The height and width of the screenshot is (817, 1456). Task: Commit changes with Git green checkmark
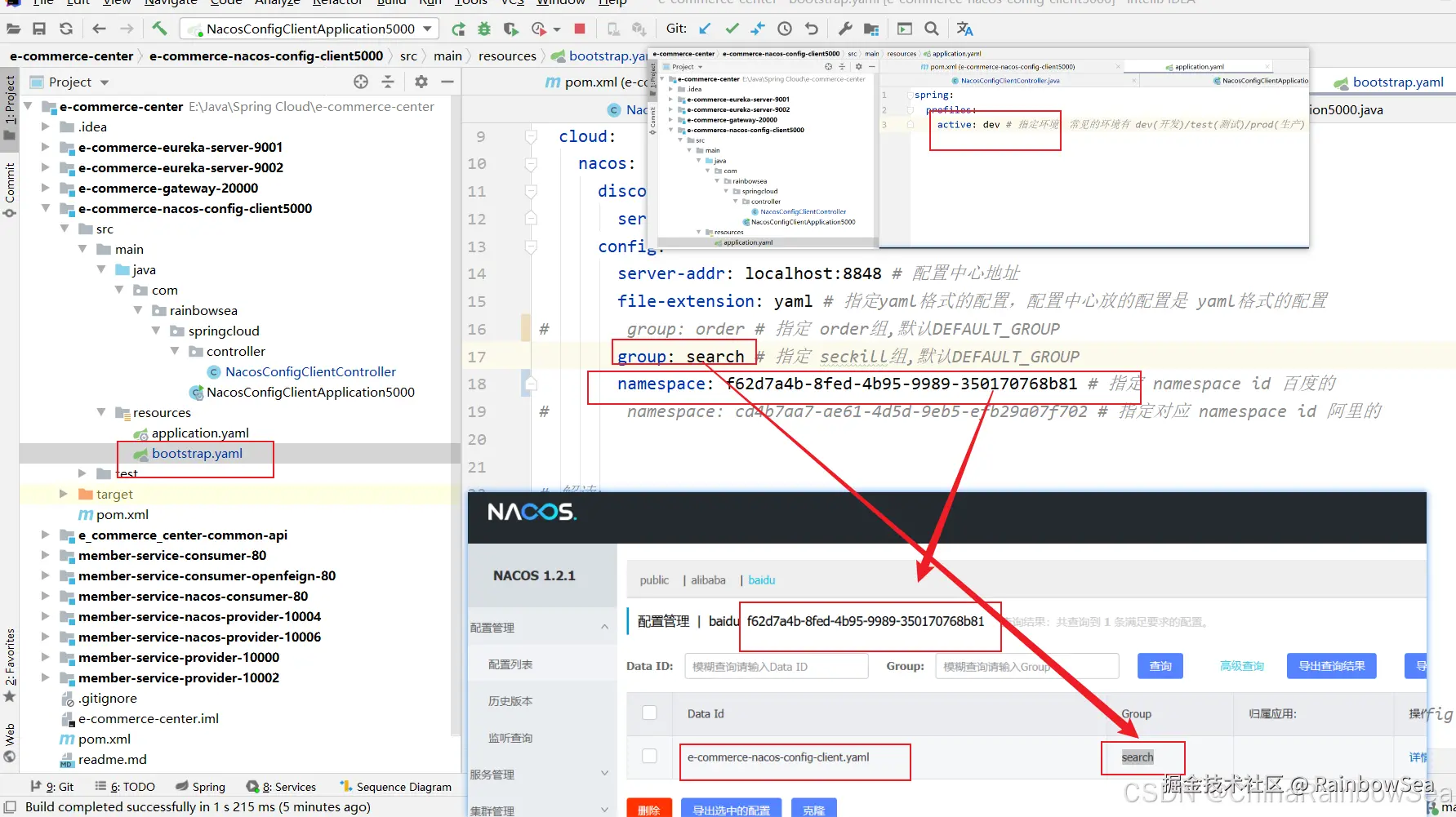pos(732,29)
